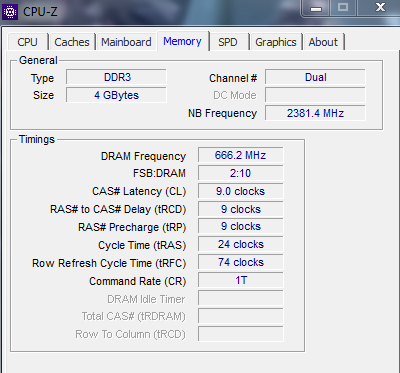Click the CPU-Z title text

[x=40, y=12]
